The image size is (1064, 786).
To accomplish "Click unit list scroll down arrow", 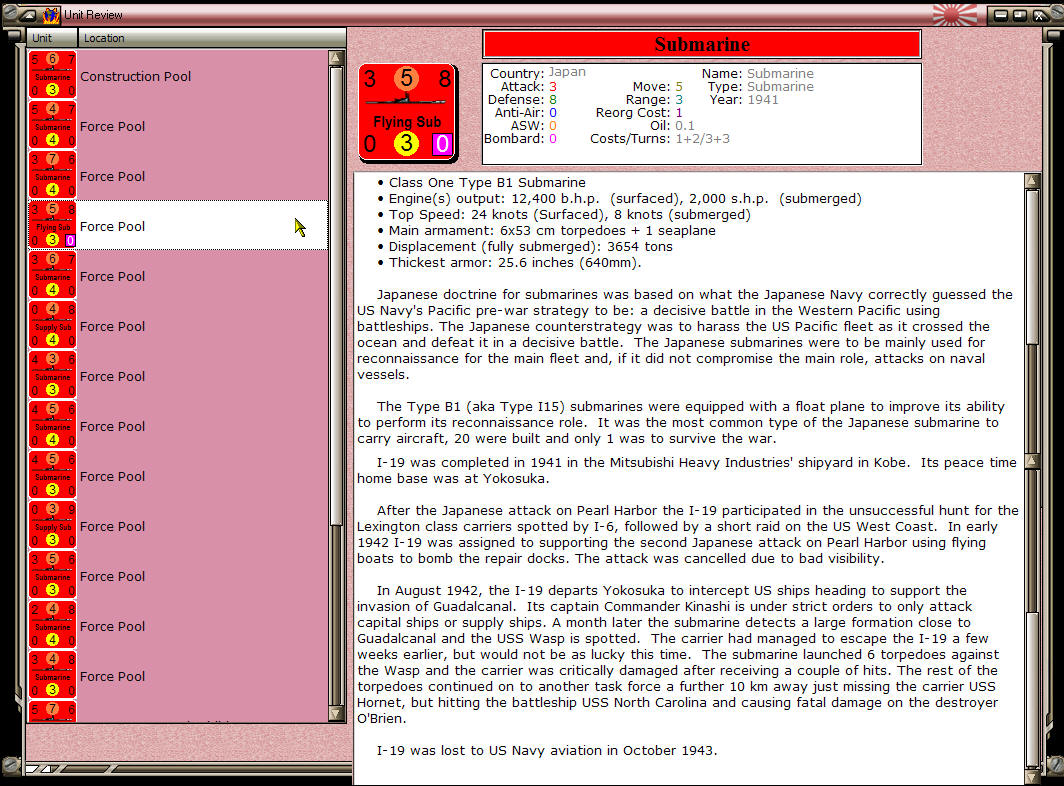I will [x=336, y=713].
